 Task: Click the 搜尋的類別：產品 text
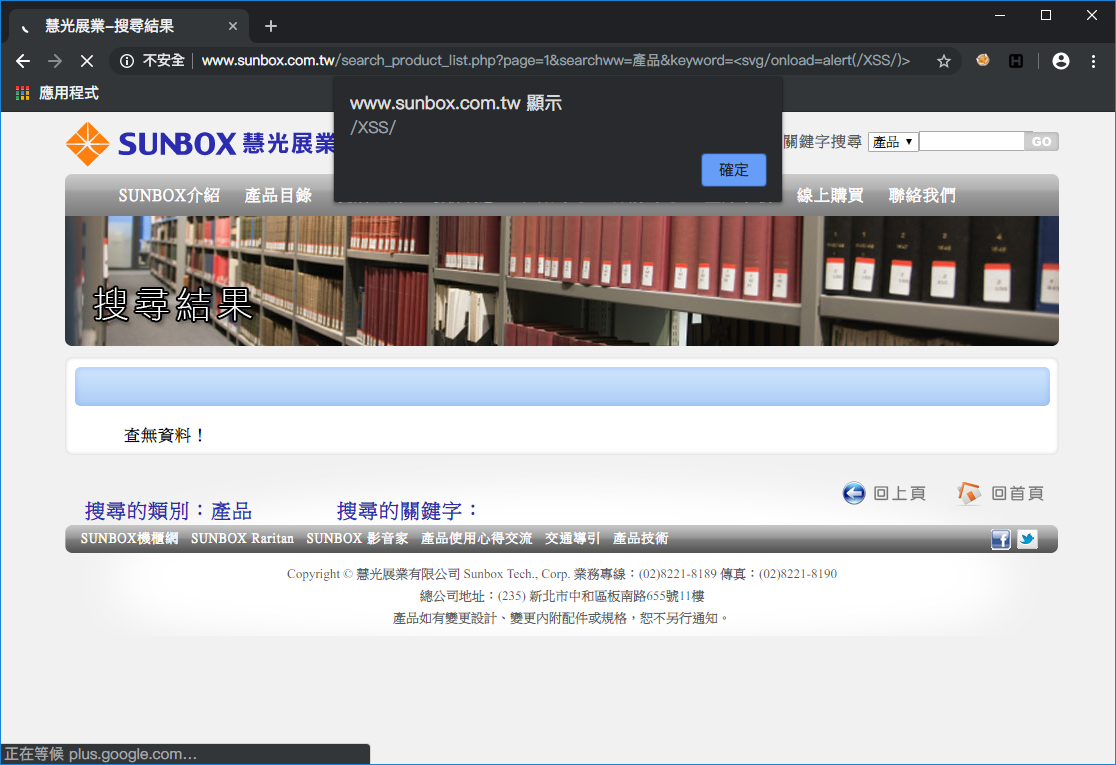click(x=169, y=511)
